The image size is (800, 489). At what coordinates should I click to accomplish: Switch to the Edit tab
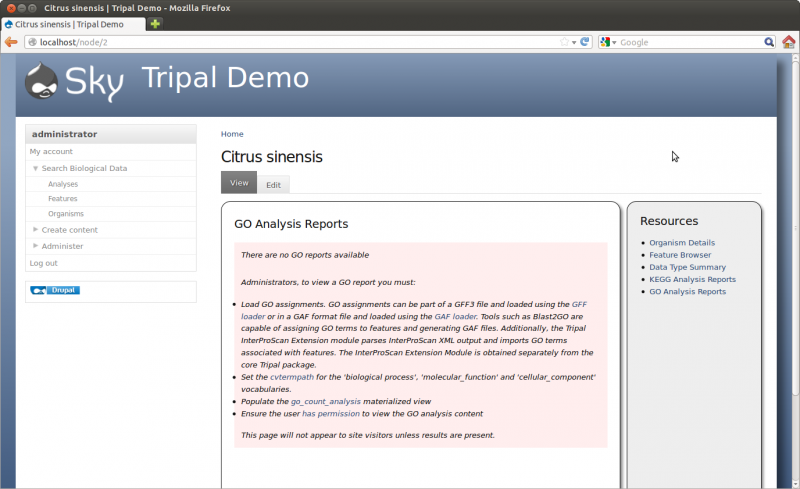click(273, 185)
